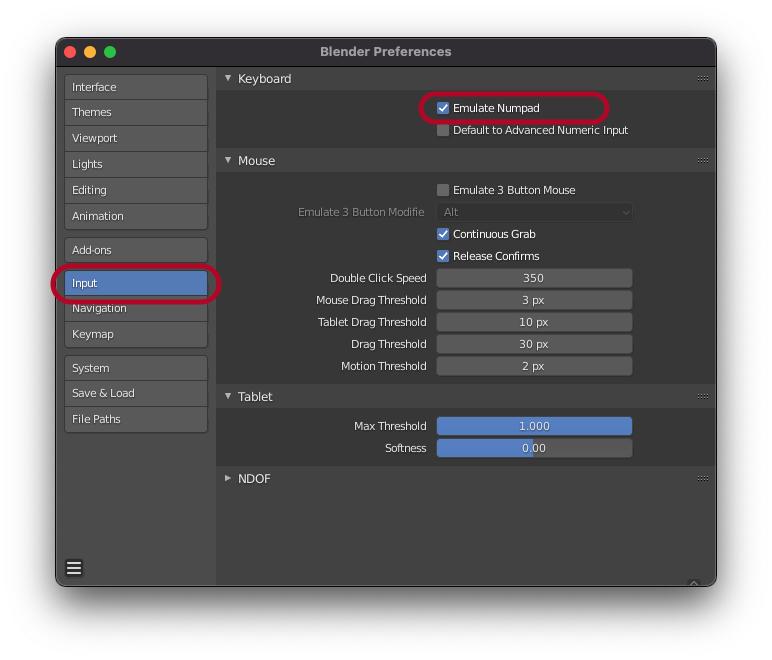
Task: Open the File Paths section
Action: click(x=136, y=419)
